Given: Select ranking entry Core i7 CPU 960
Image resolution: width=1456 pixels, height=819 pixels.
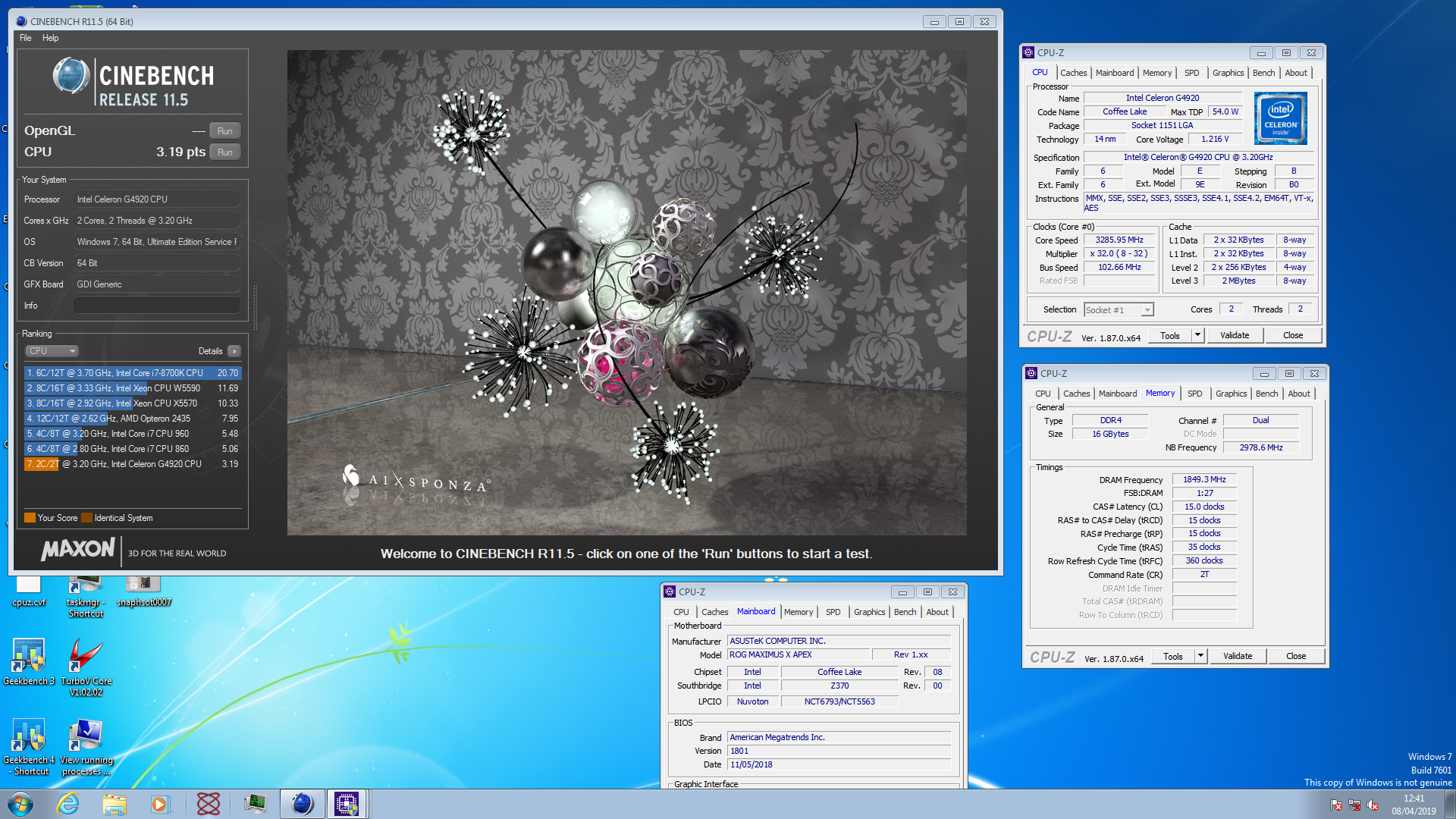Looking at the screenshot, I should [x=133, y=434].
